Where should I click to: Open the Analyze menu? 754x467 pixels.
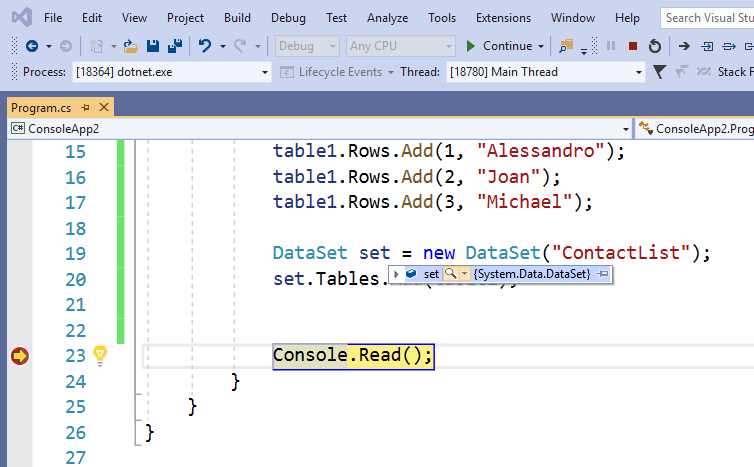[x=388, y=18]
